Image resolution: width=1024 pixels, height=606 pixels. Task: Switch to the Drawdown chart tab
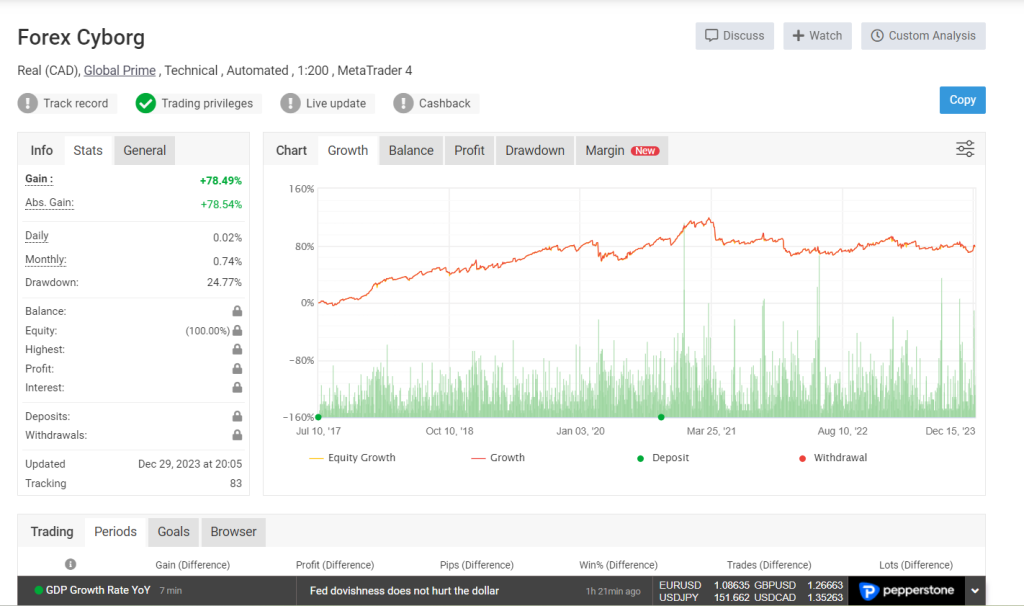(x=534, y=150)
